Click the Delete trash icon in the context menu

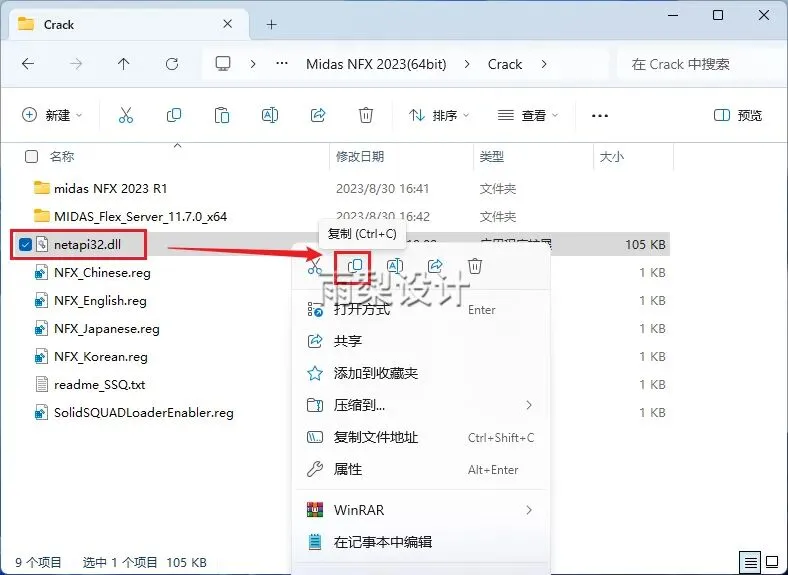[475, 266]
